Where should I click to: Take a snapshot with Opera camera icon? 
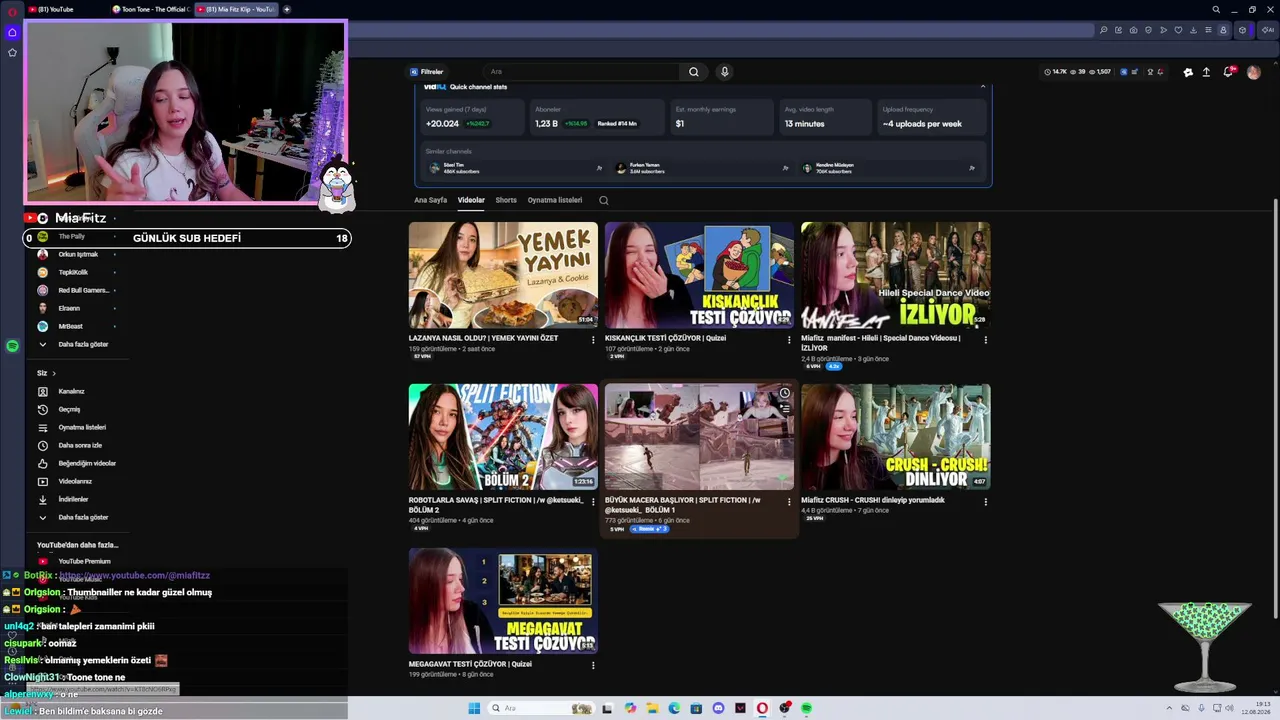click(1133, 30)
